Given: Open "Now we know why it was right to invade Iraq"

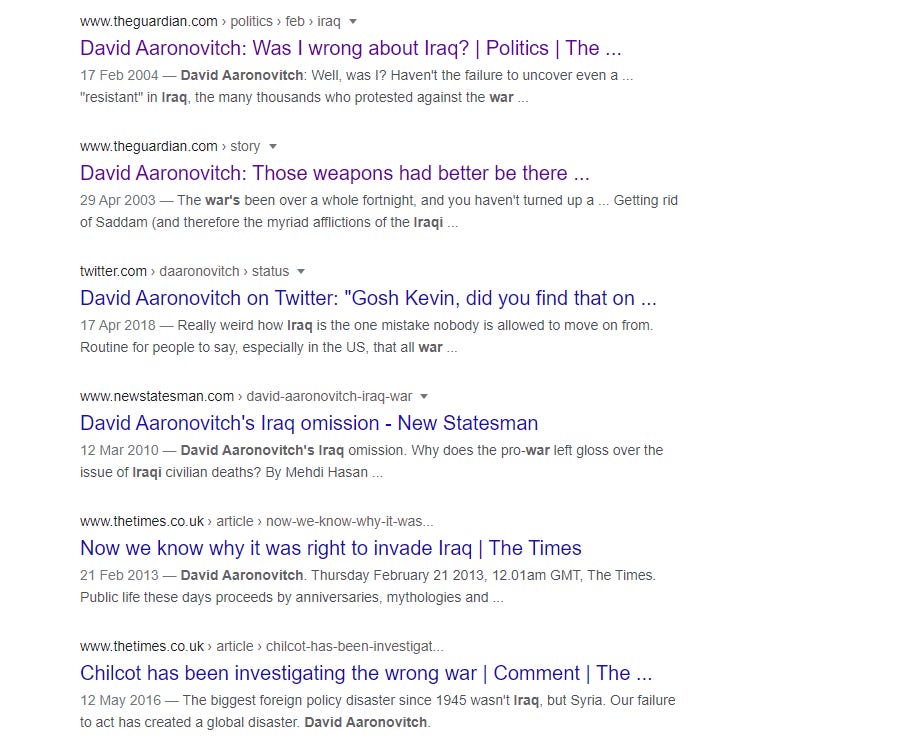Looking at the screenshot, I should pos(331,548).
